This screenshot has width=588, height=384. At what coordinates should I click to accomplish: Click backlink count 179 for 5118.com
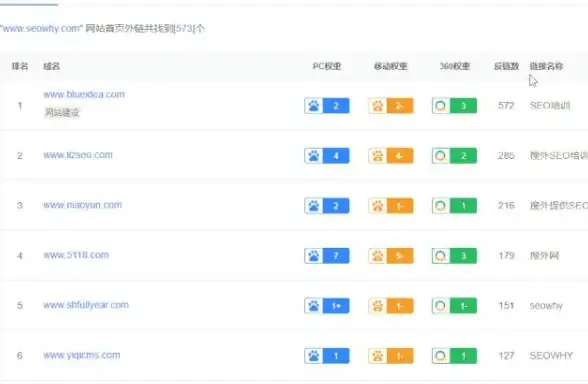[x=506, y=256]
